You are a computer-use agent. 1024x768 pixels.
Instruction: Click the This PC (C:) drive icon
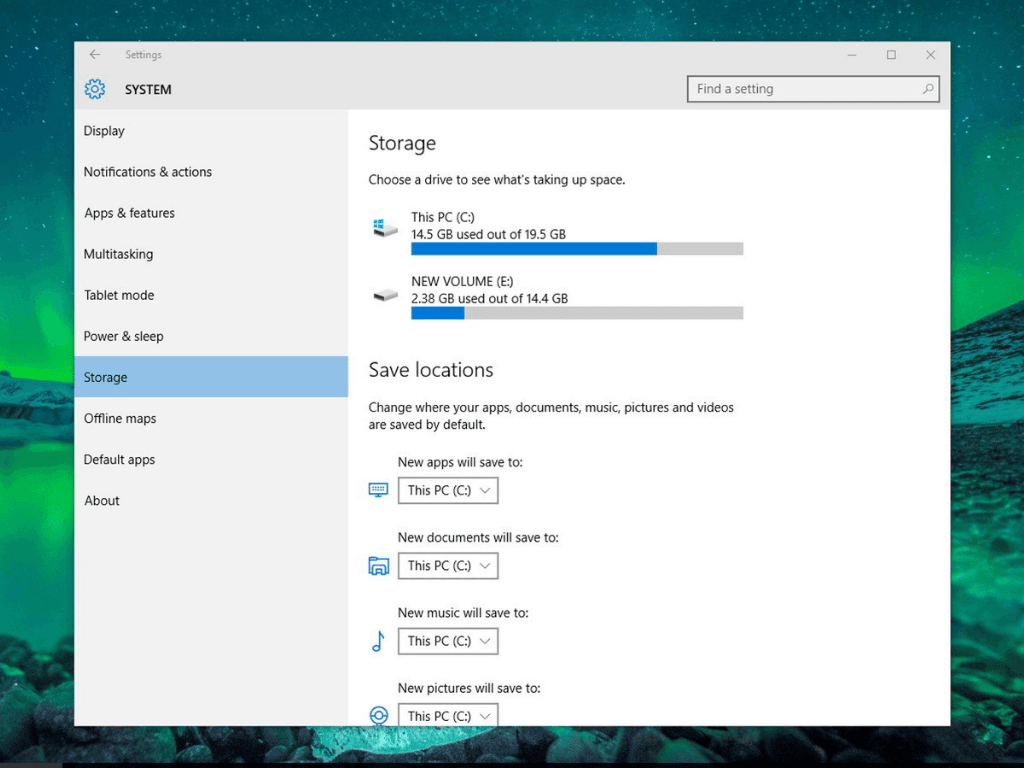385,227
